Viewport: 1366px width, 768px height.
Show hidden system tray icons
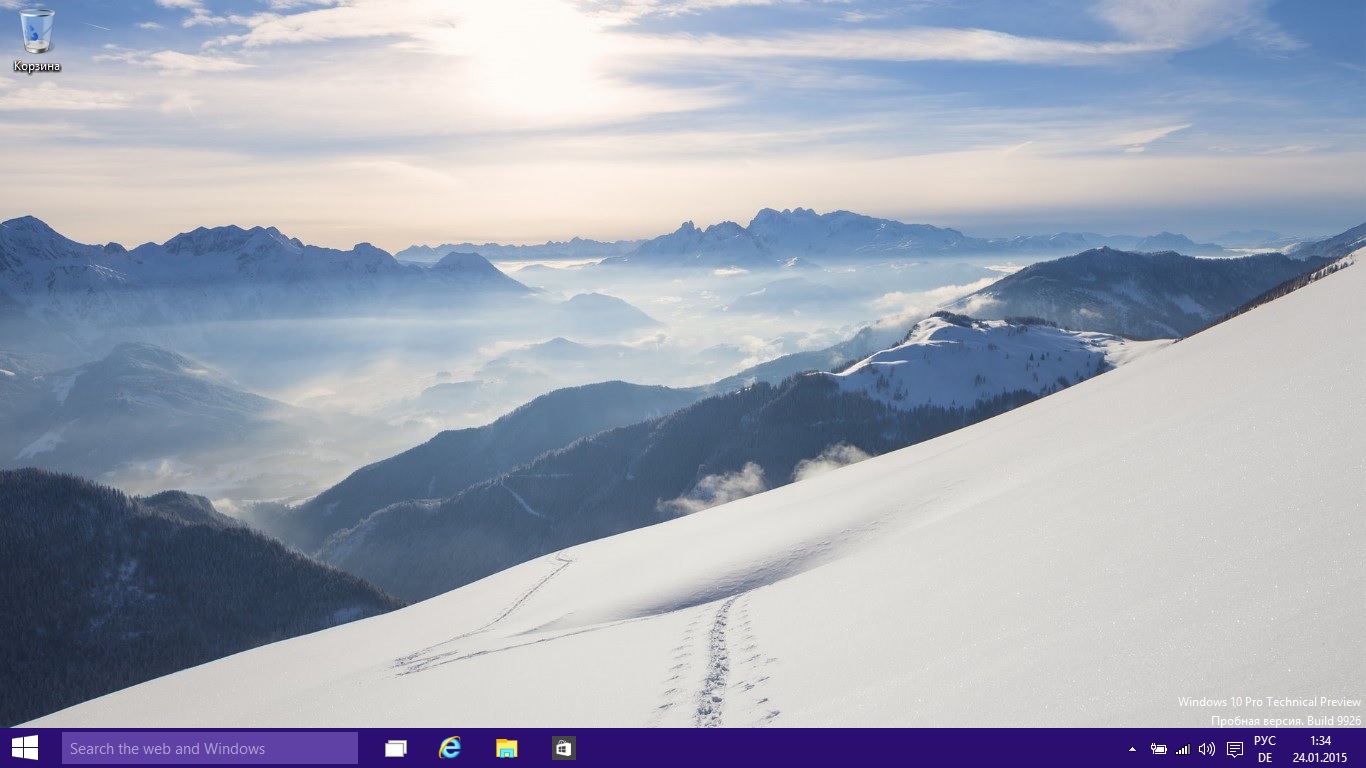coord(1132,749)
